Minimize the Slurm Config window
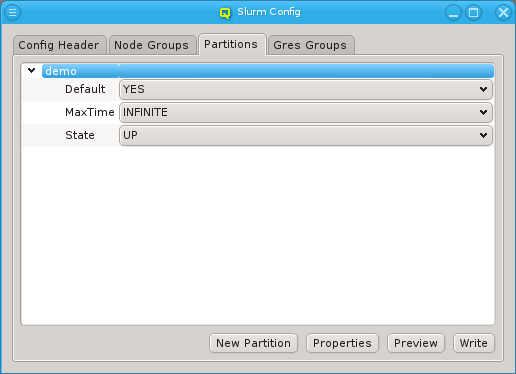Viewport: 516px width, 374px height. pos(453,13)
